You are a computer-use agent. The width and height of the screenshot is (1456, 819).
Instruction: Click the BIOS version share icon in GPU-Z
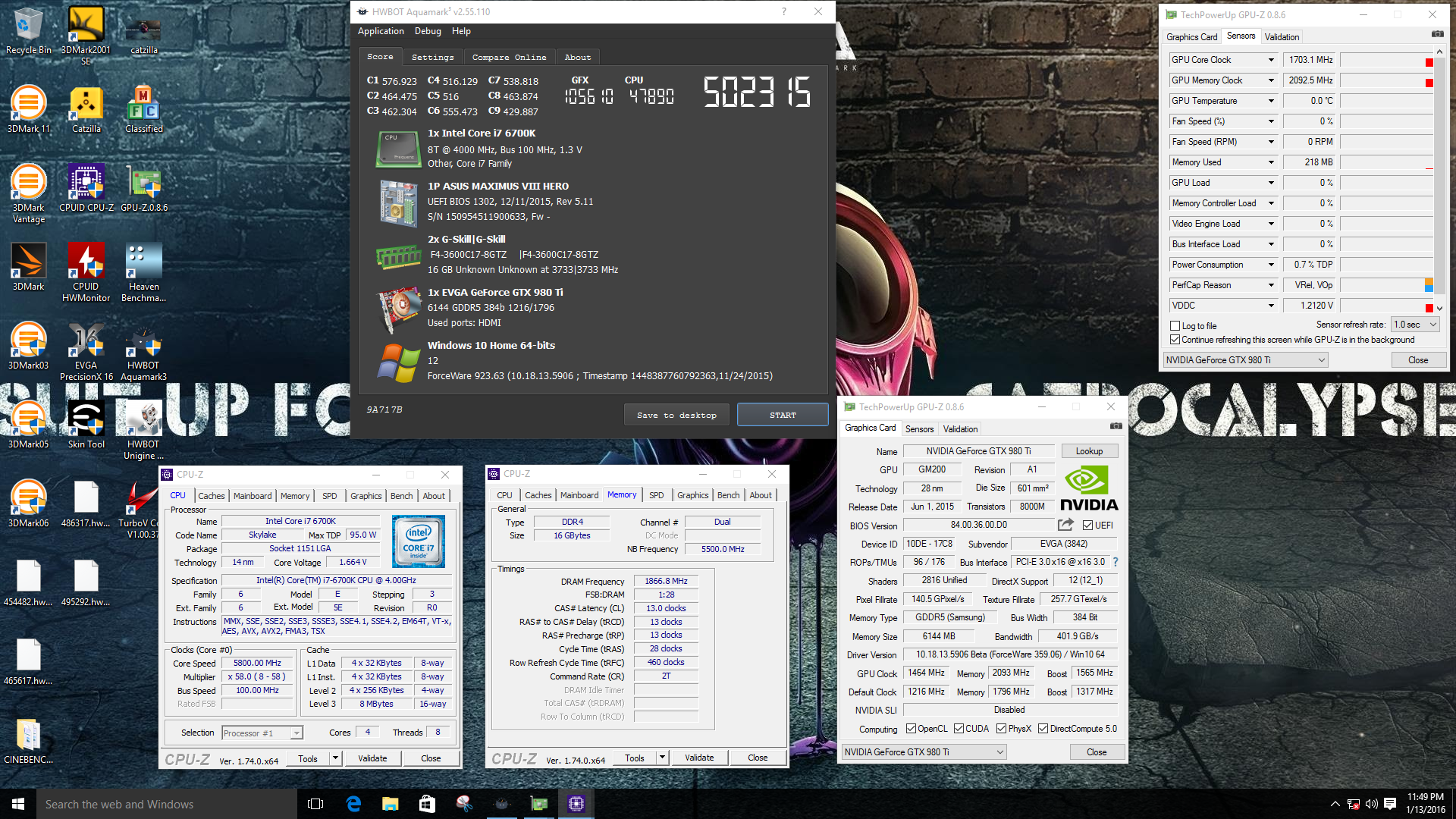click(x=1065, y=525)
